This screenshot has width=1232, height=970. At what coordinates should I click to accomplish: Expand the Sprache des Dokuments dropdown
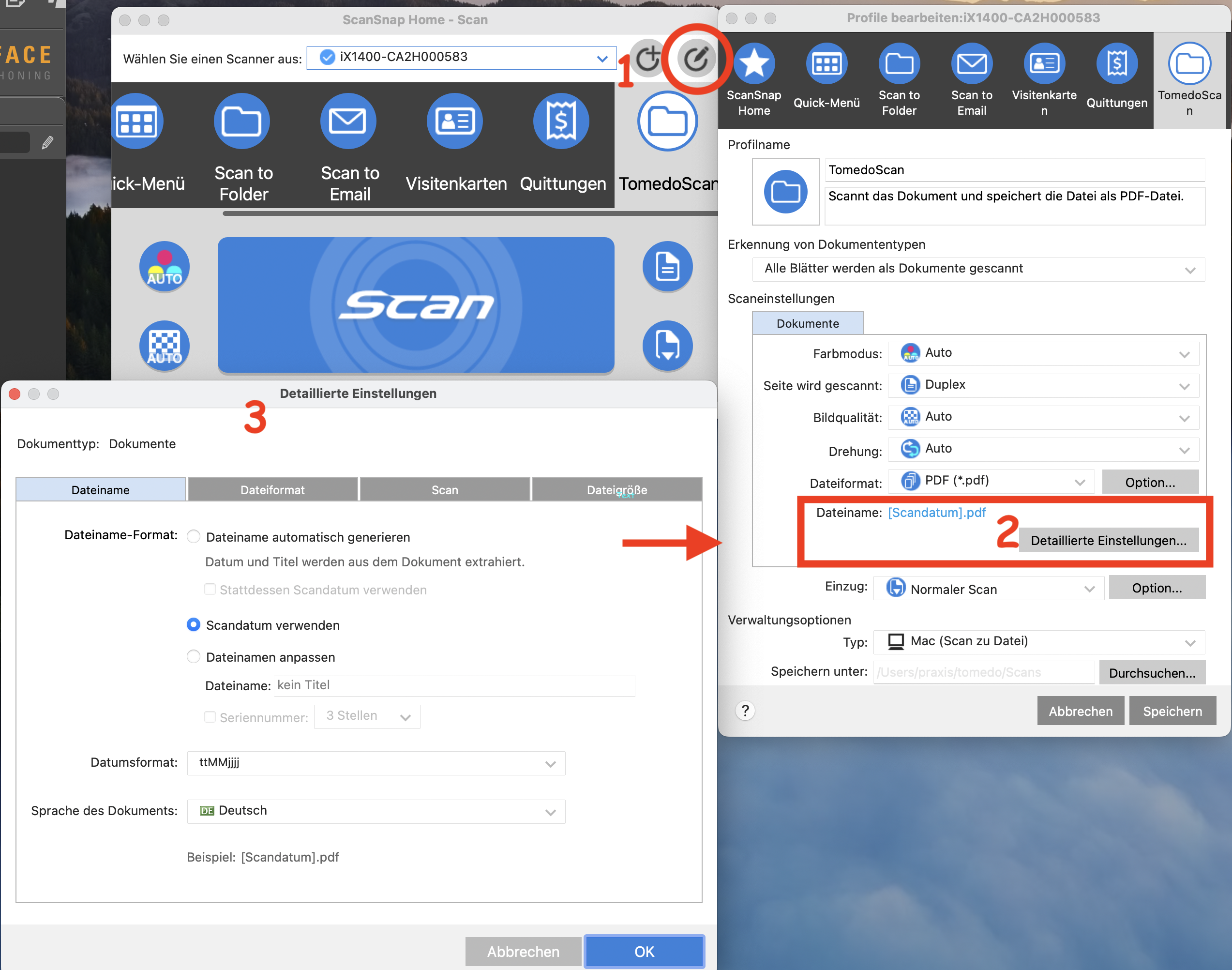[x=376, y=812]
